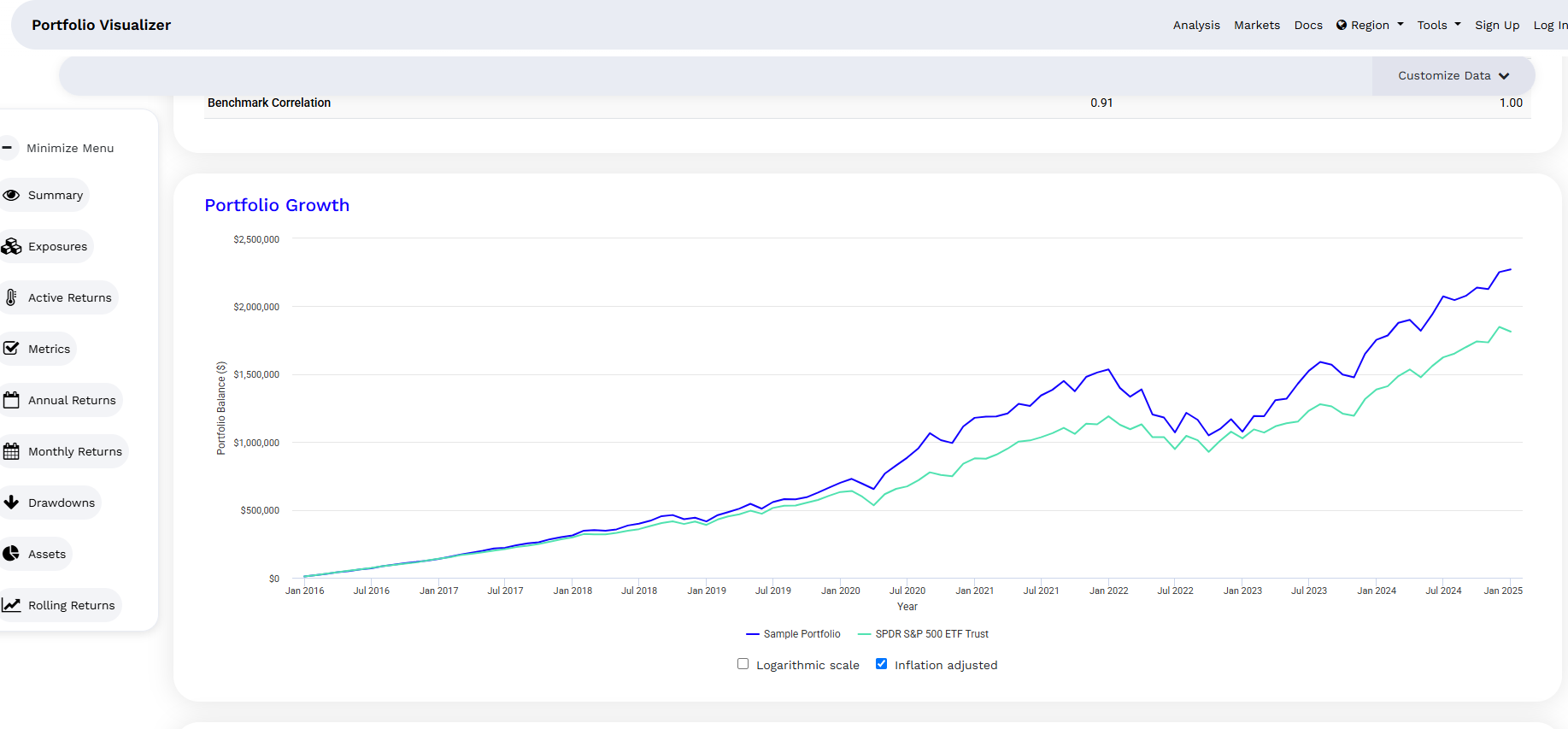This screenshot has height=729, width=1568.
Task: Click the checkmark icon beside Metrics
Action: coord(11,349)
